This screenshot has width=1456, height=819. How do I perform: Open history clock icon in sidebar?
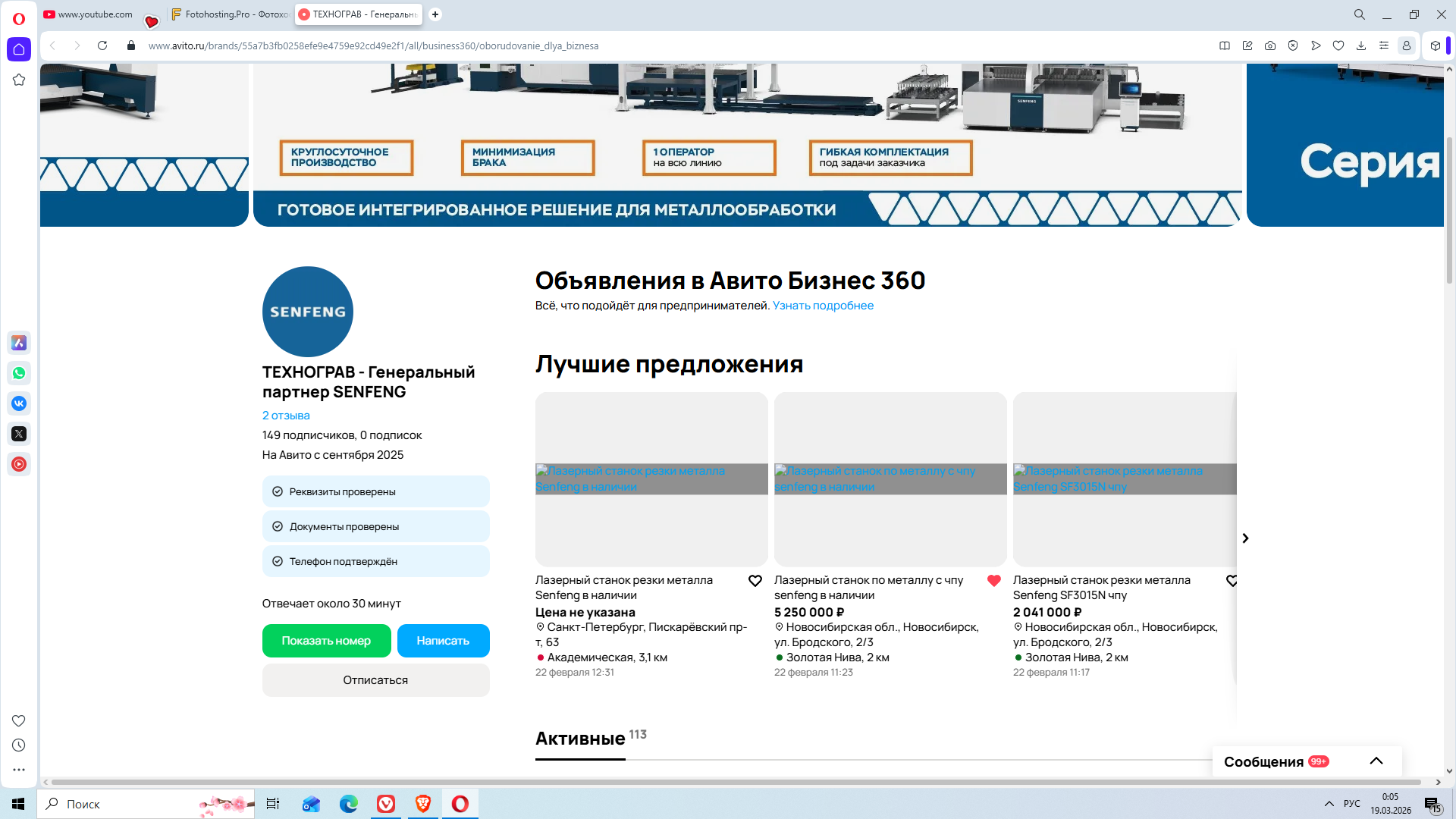[x=19, y=745]
